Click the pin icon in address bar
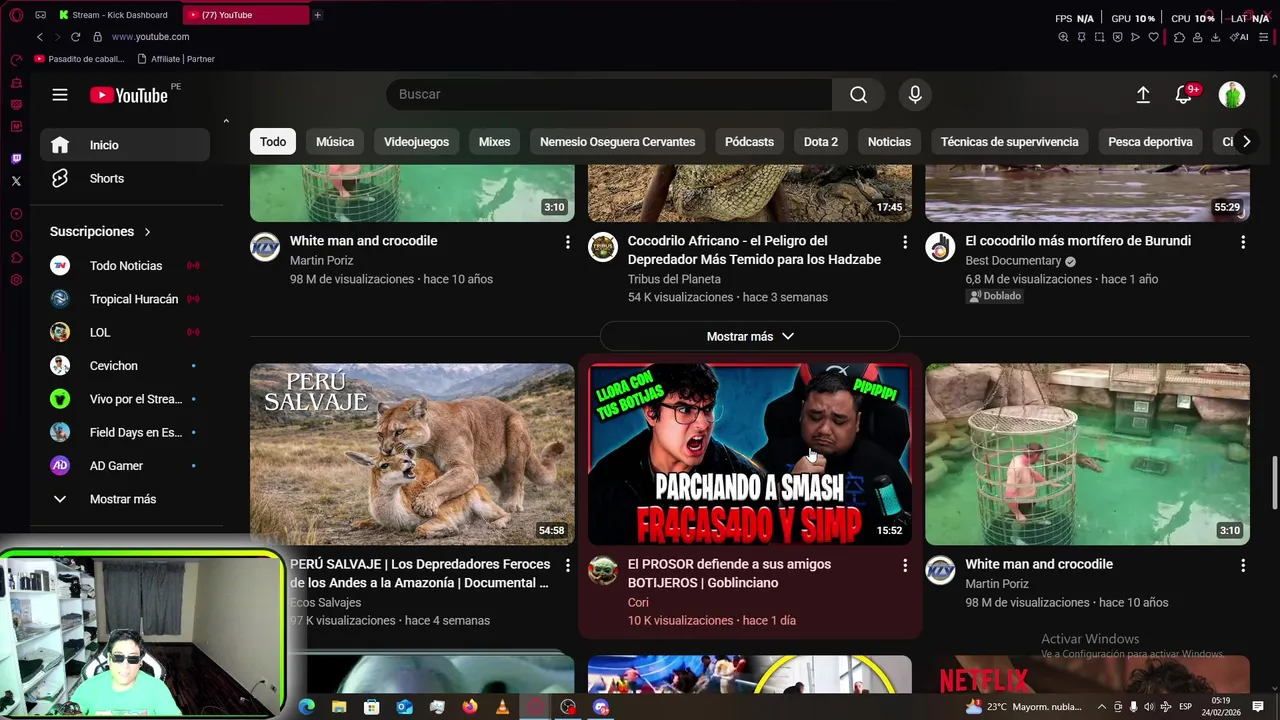 click(1081, 37)
